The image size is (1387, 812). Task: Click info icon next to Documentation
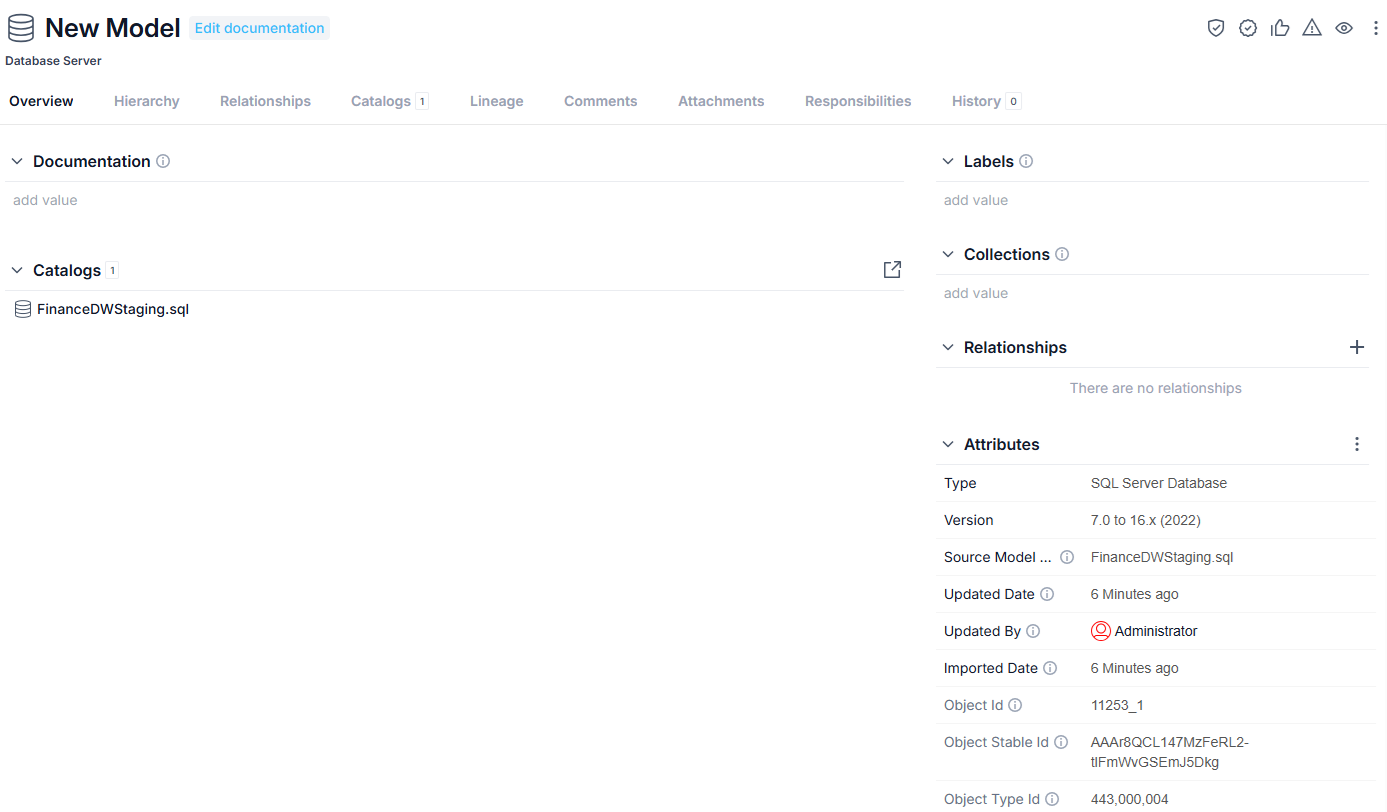[x=163, y=161]
